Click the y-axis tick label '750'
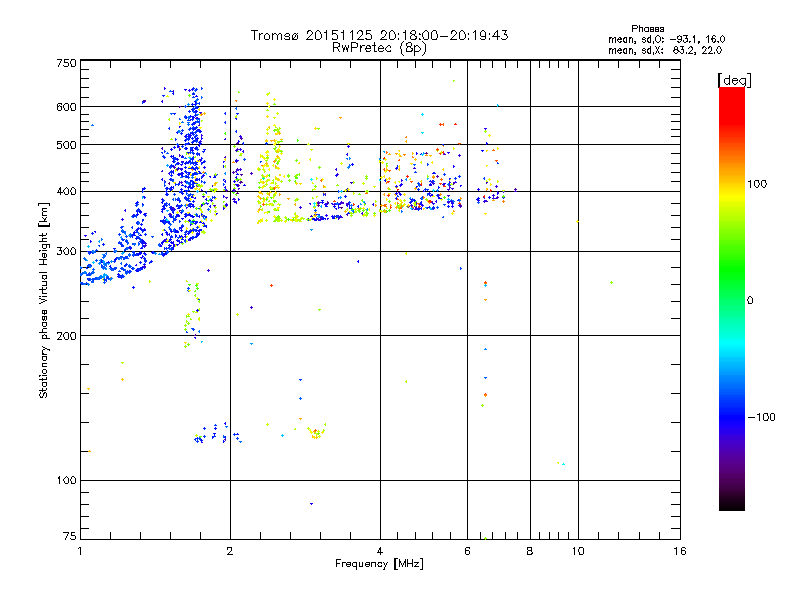 tap(66, 63)
